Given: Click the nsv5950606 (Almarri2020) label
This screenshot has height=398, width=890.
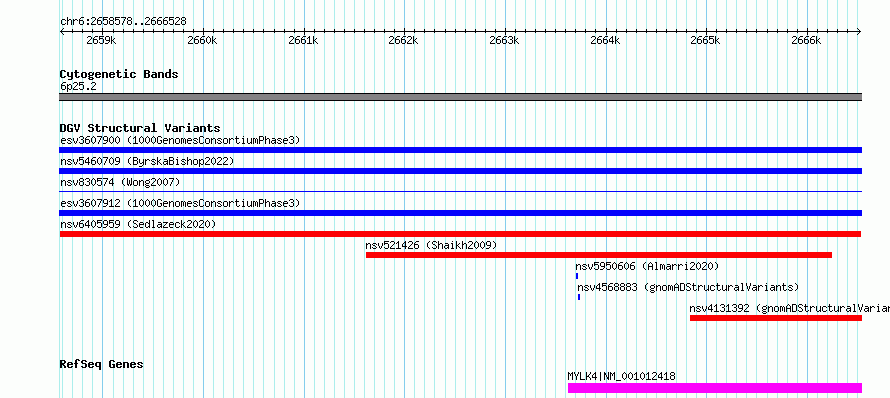Looking at the screenshot, I should (647, 266).
